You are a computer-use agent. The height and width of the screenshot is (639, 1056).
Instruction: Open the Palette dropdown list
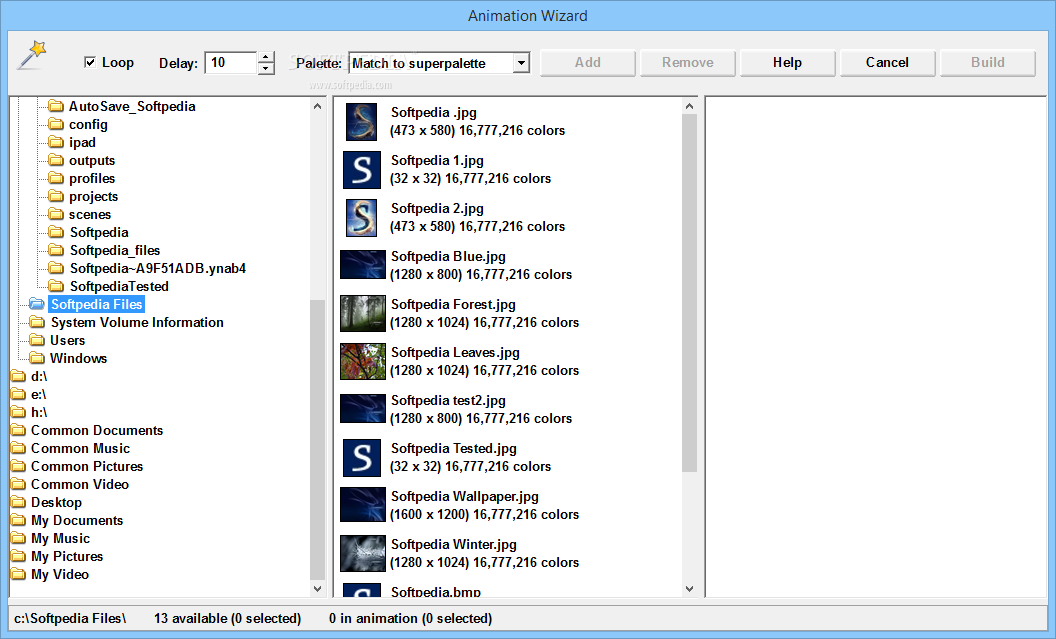[x=521, y=63]
